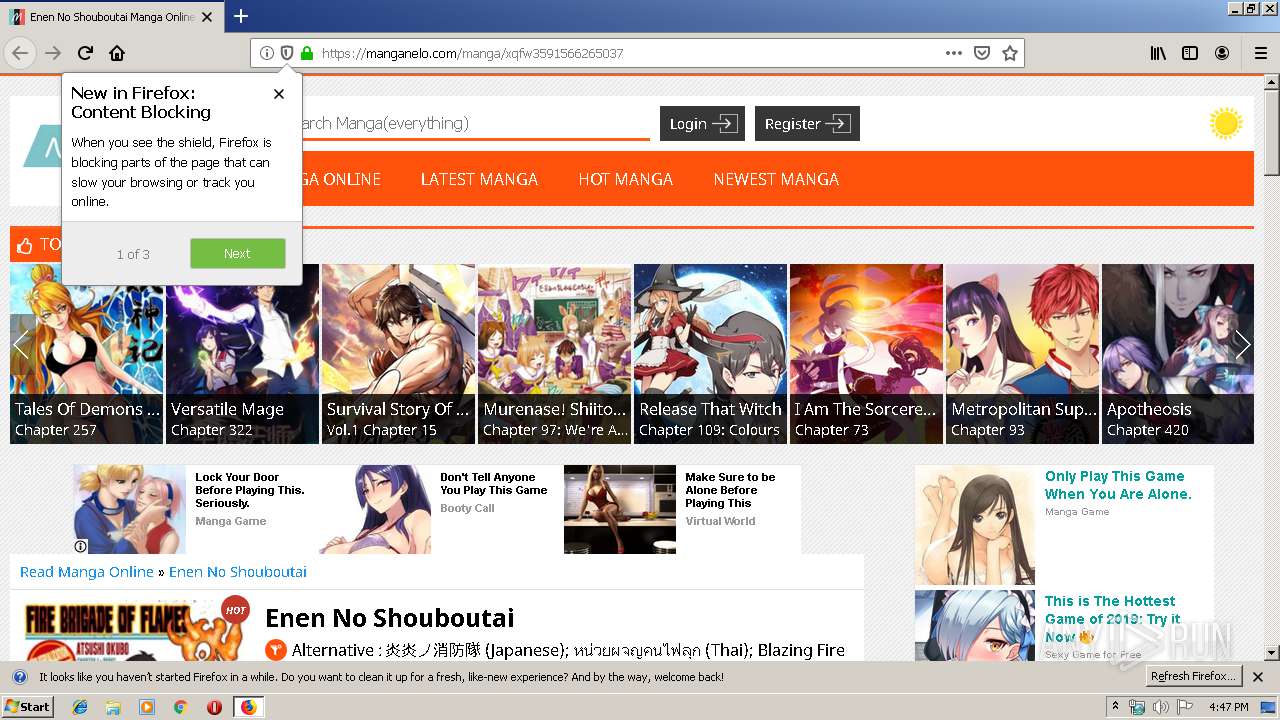Click Chapter 322 under Versatile Mage
Image resolution: width=1280 pixels, height=720 pixels.
coord(212,430)
